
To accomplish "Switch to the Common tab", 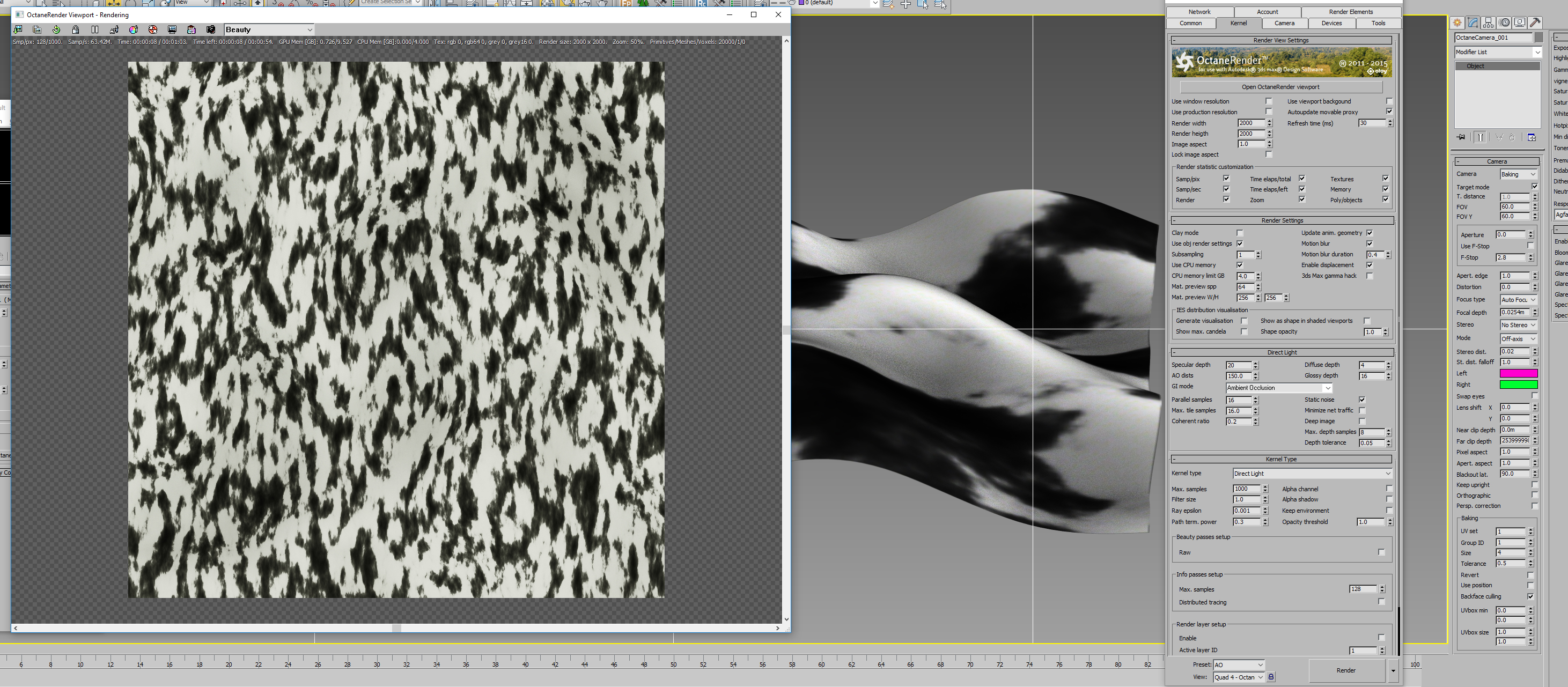I will tap(1190, 23).
